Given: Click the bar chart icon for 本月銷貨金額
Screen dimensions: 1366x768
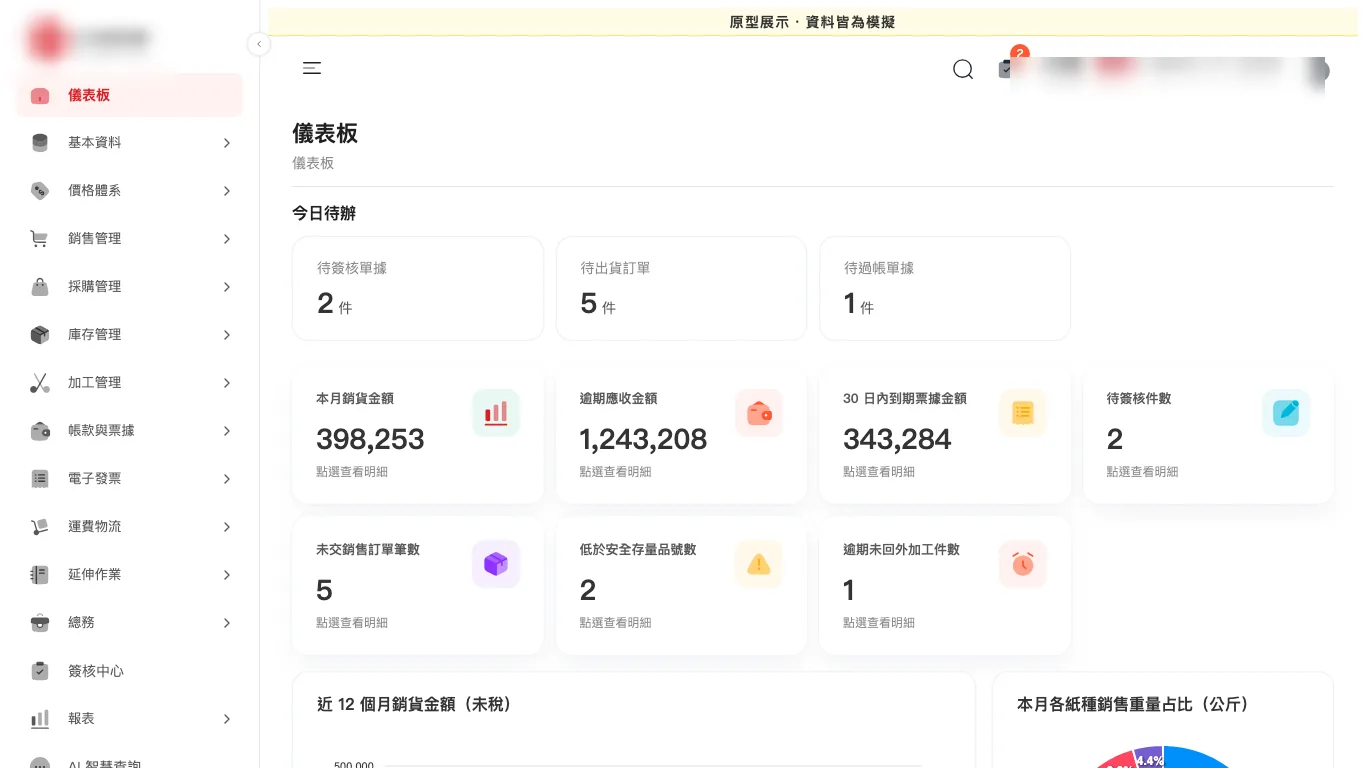Looking at the screenshot, I should 496,413.
